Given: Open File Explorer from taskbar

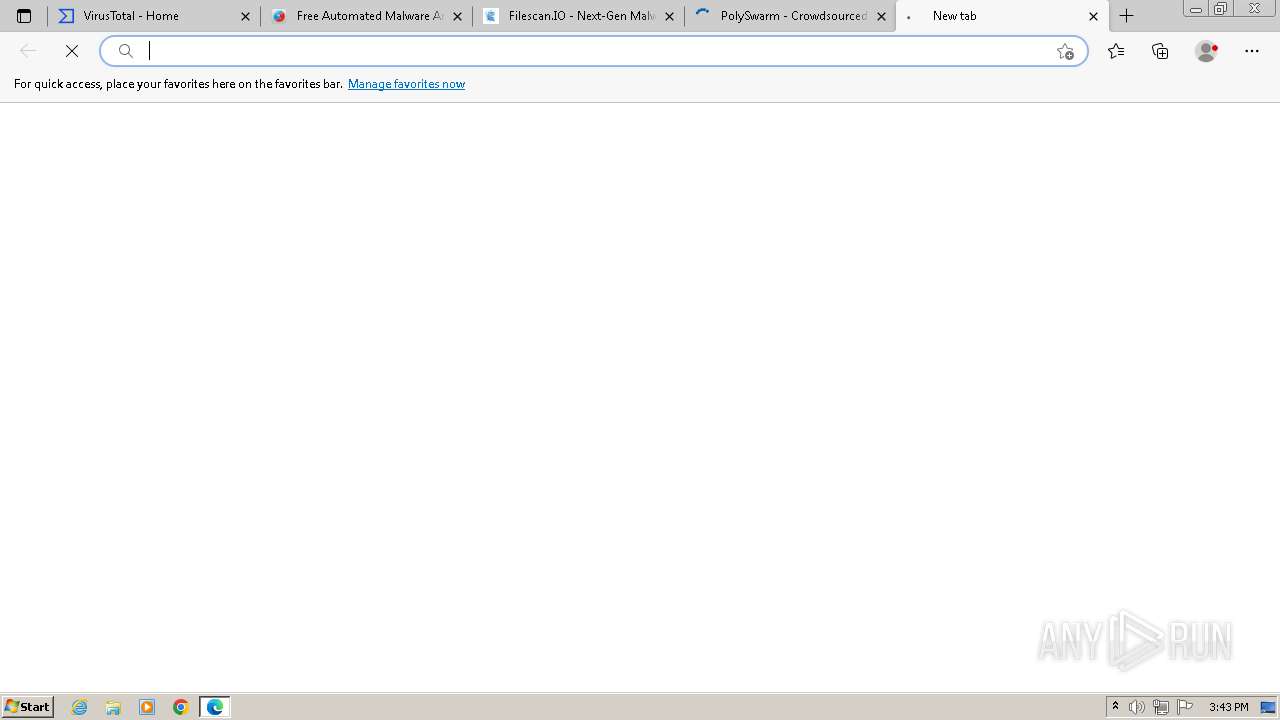Looking at the screenshot, I should point(113,707).
